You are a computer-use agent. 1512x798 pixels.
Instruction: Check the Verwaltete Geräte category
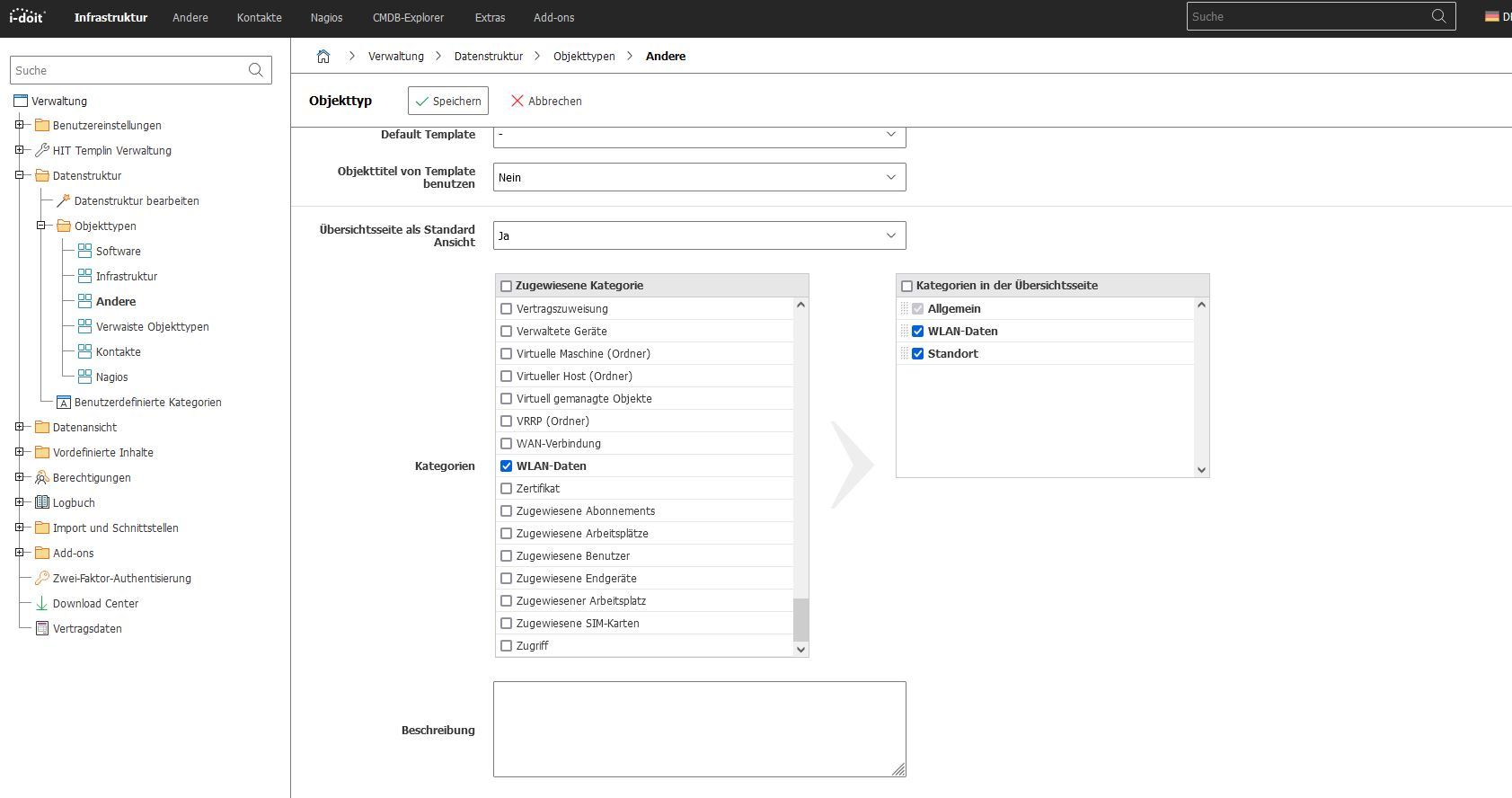click(506, 331)
